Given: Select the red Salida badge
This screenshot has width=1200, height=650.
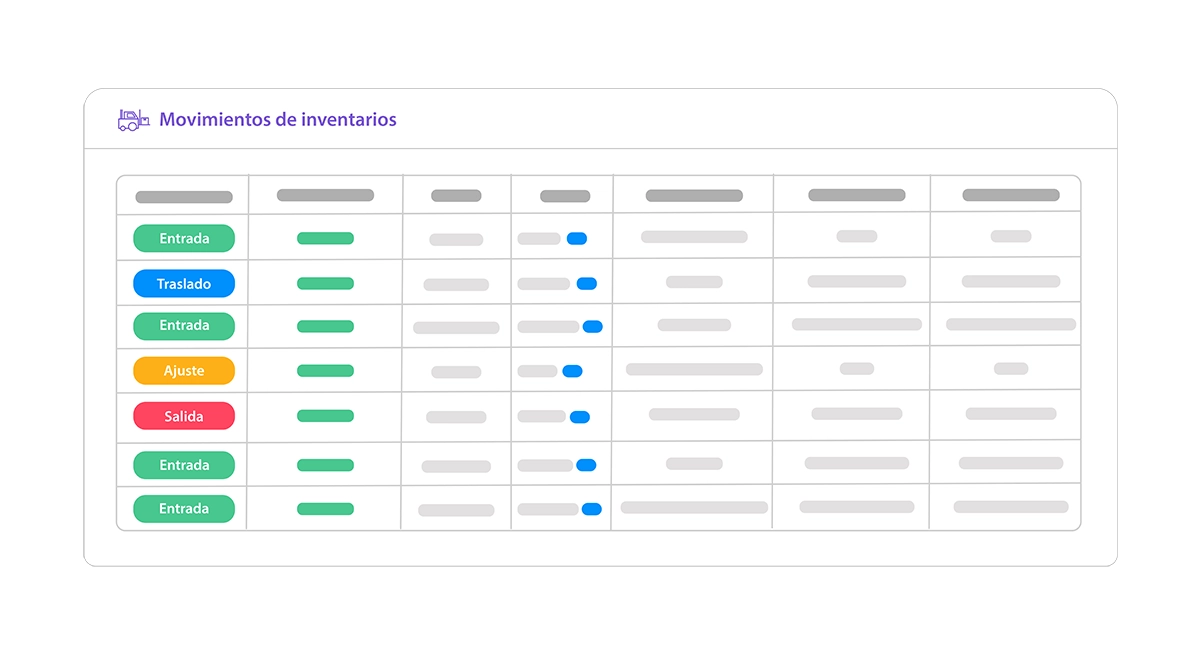Looking at the screenshot, I should pyautogui.click(x=184, y=416).
